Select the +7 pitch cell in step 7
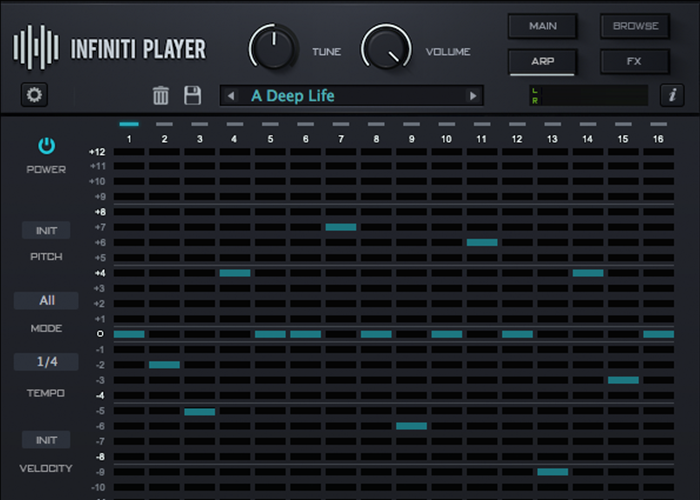Image resolution: width=700 pixels, height=500 pixels. (x=341, y=227)
